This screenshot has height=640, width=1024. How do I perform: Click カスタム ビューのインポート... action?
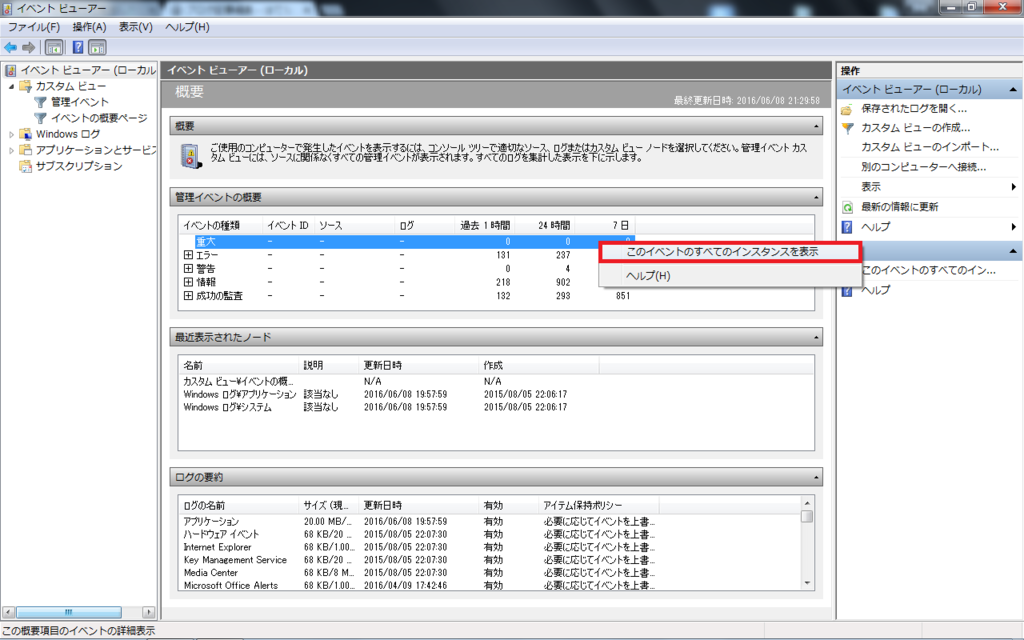(x=930, y=147)
